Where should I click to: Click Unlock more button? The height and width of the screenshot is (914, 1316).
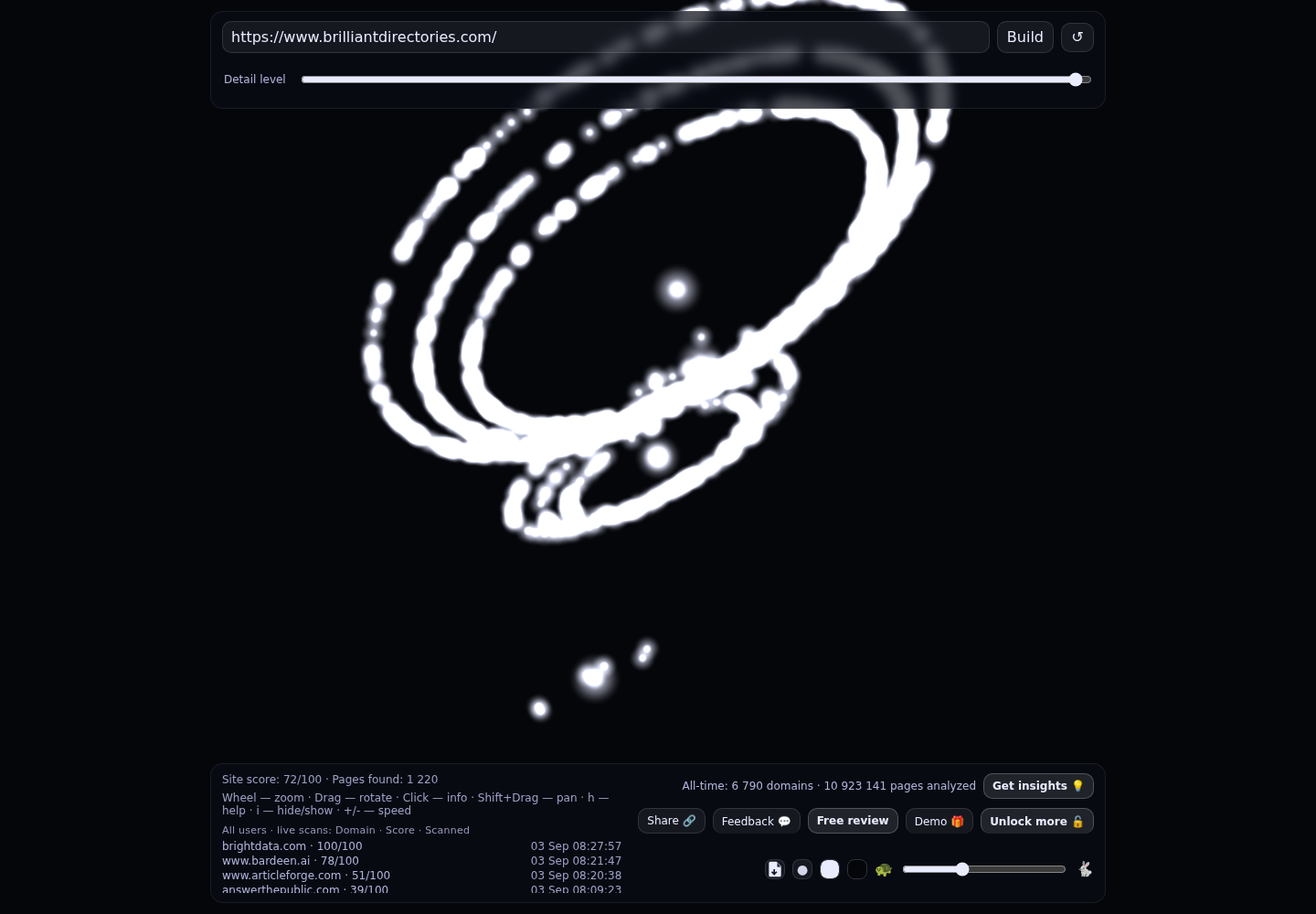pos(1036,821)
